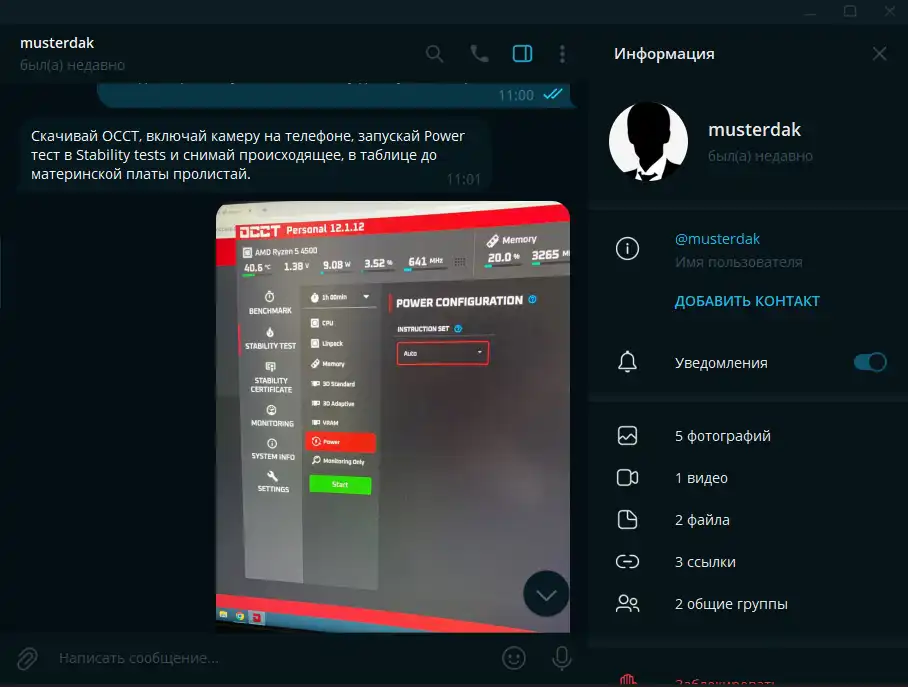This screenshot has width=908, height=687.
Task: Click ДОБАВИТЬ КОНТАКТ link
Action: 747,301
